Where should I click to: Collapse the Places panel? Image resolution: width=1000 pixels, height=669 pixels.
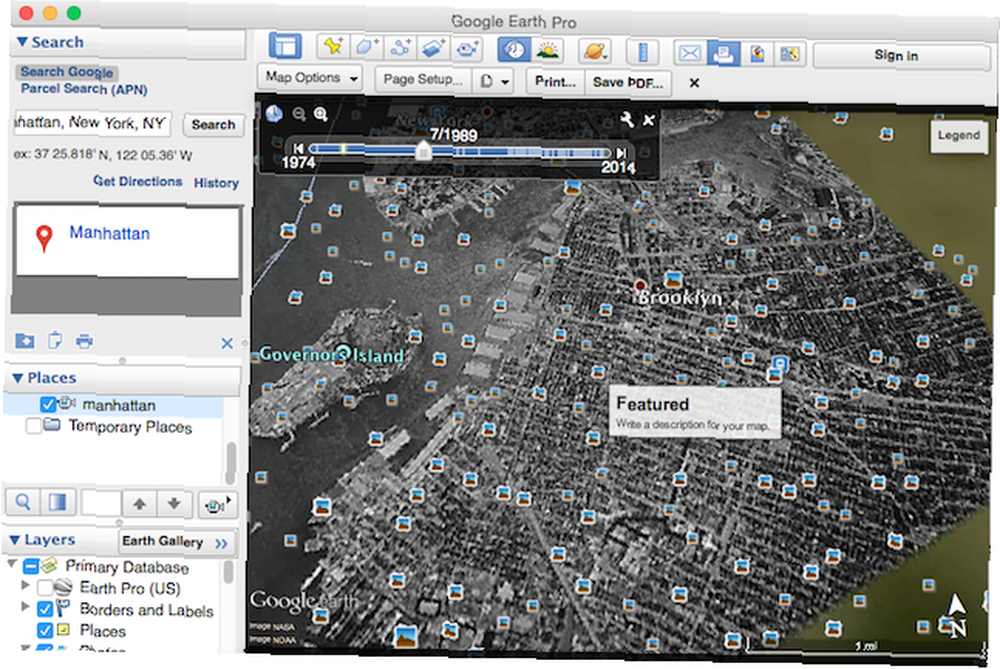coord(18,378)
